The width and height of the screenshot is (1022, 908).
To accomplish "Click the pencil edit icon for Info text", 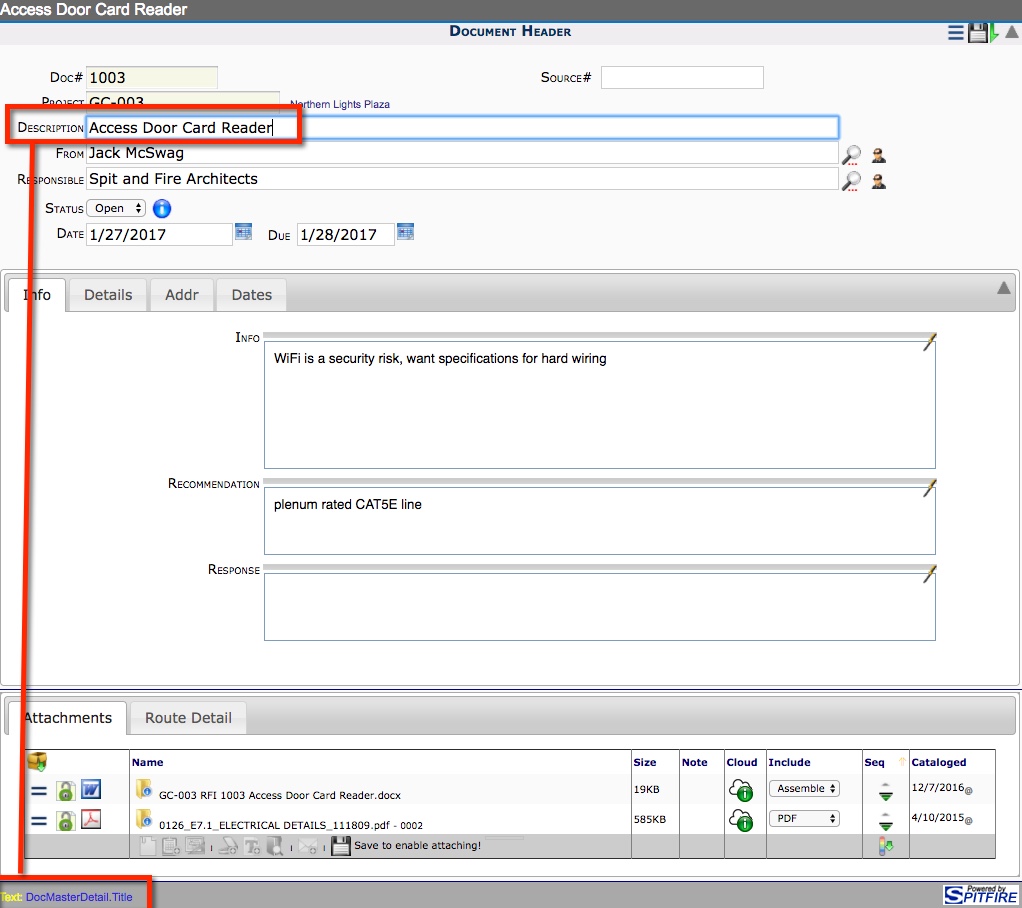I will [x=929, y=342].
